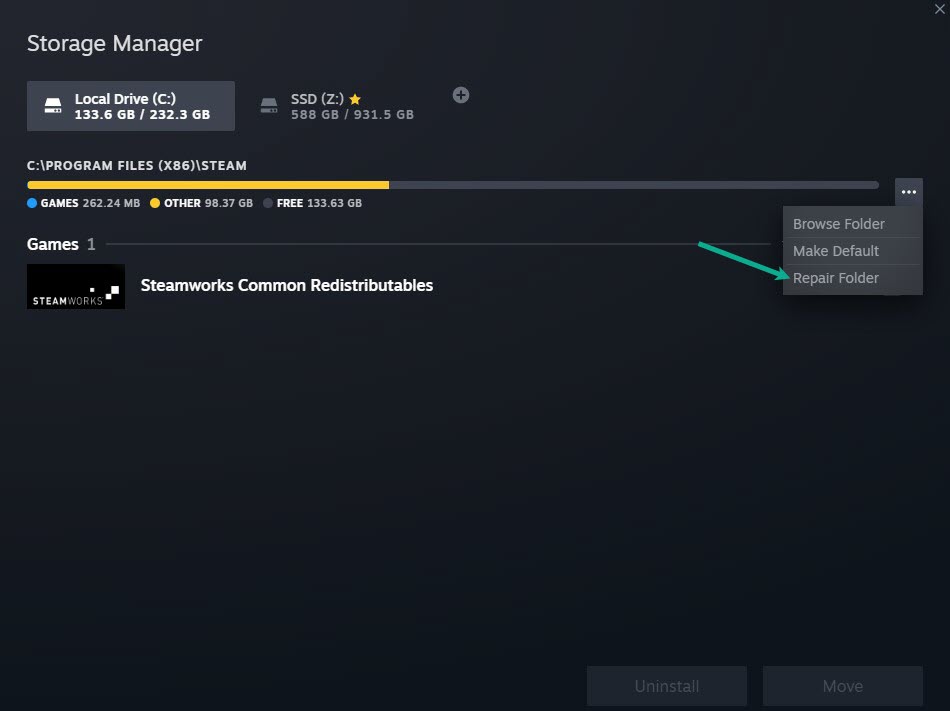Switch to the SSD (Z:) drive tab
The image size is (950, 711).
[x=337, y=106]
